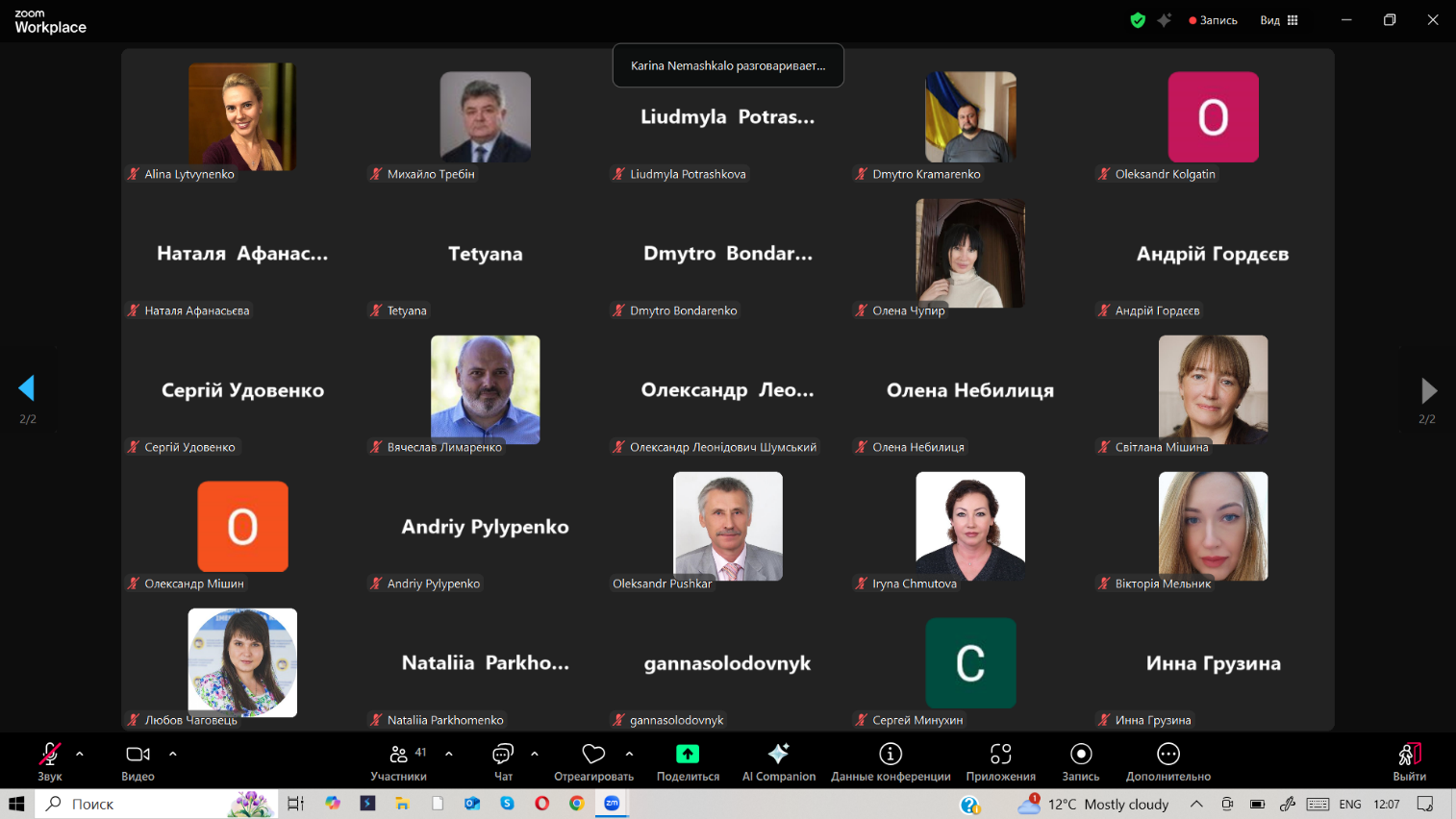The width and height of the screenshot is (1456, 819).
Task: Switch input language via ENG indicator
Action: point(1350,804)
